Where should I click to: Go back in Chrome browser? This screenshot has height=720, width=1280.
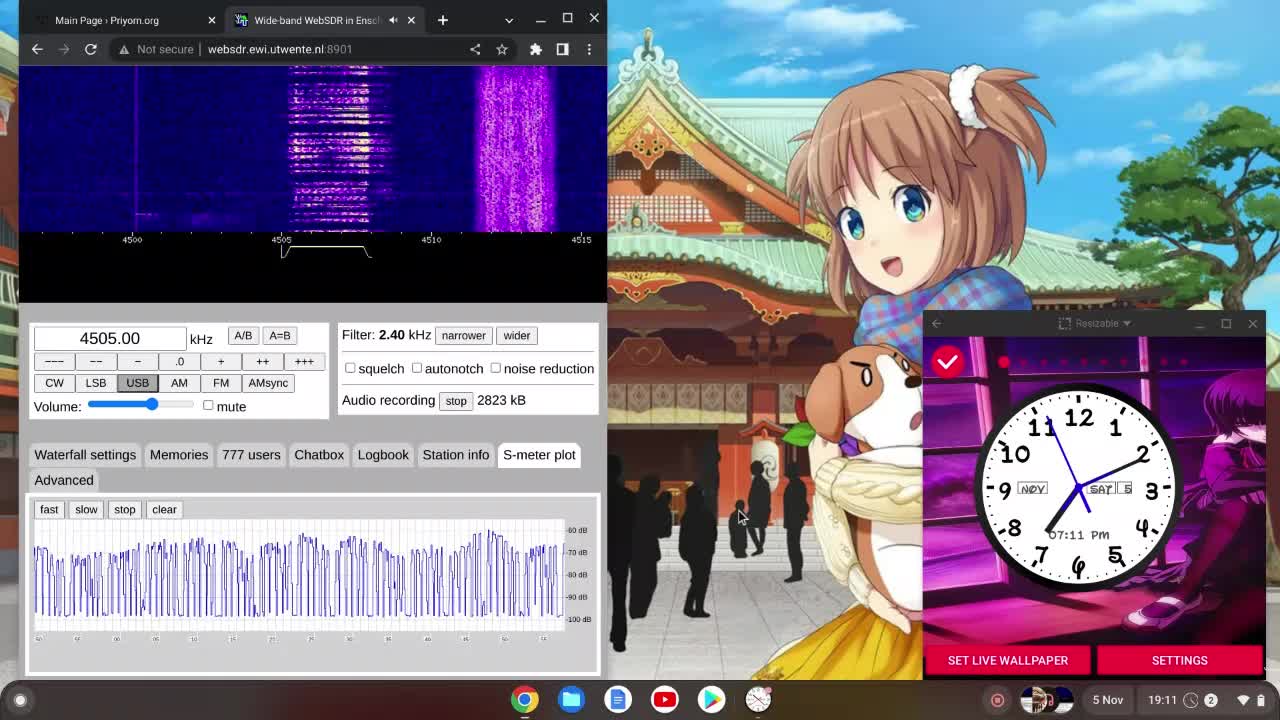coord(37,49)
